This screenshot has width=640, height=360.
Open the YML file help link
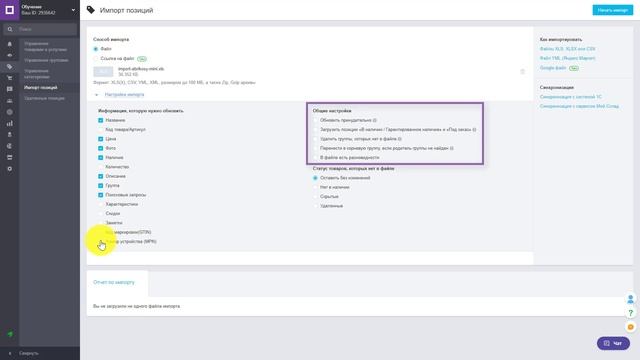[x=567, y=58]
